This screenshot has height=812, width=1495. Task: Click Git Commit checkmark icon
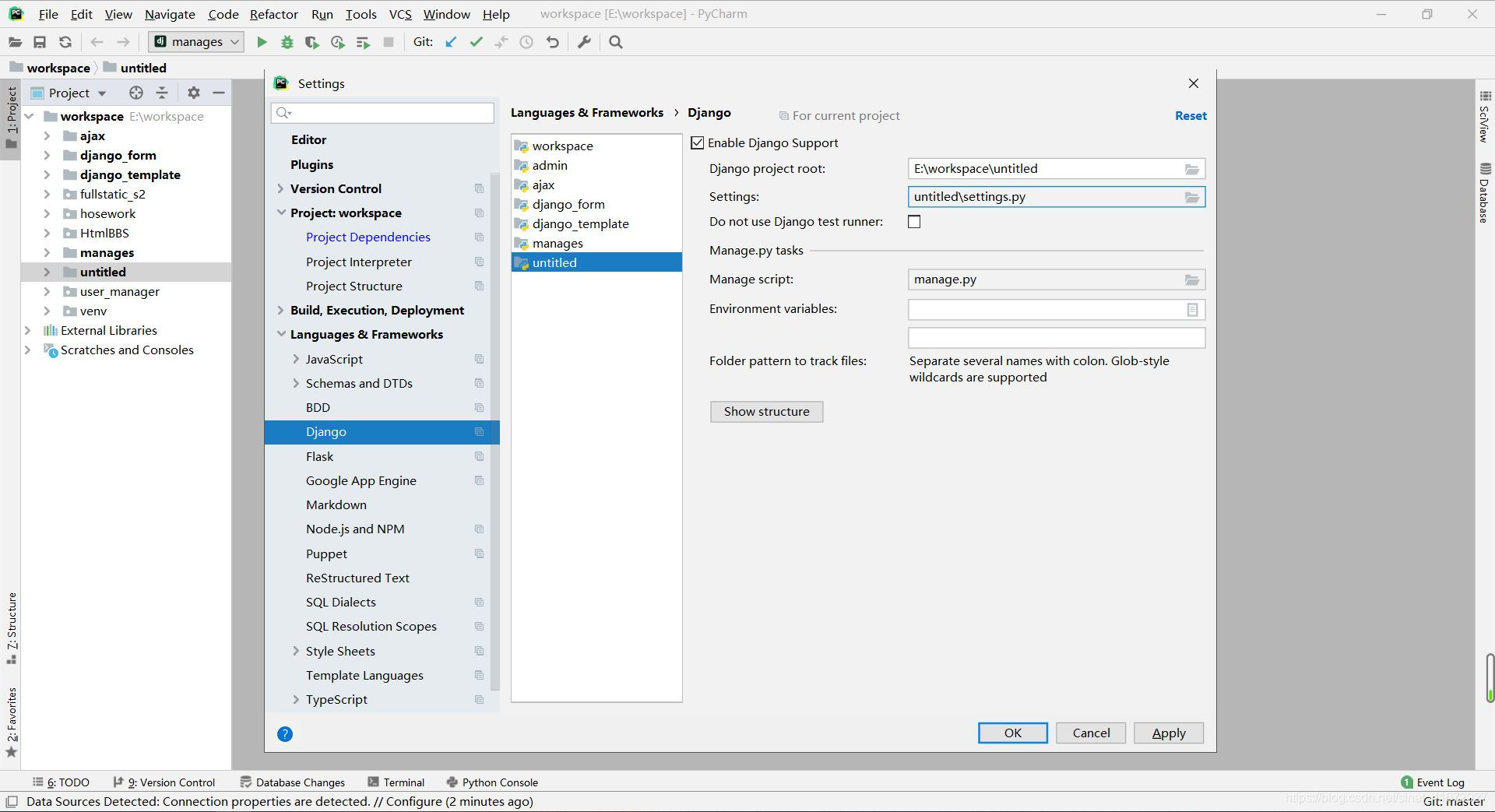[477, 42]
